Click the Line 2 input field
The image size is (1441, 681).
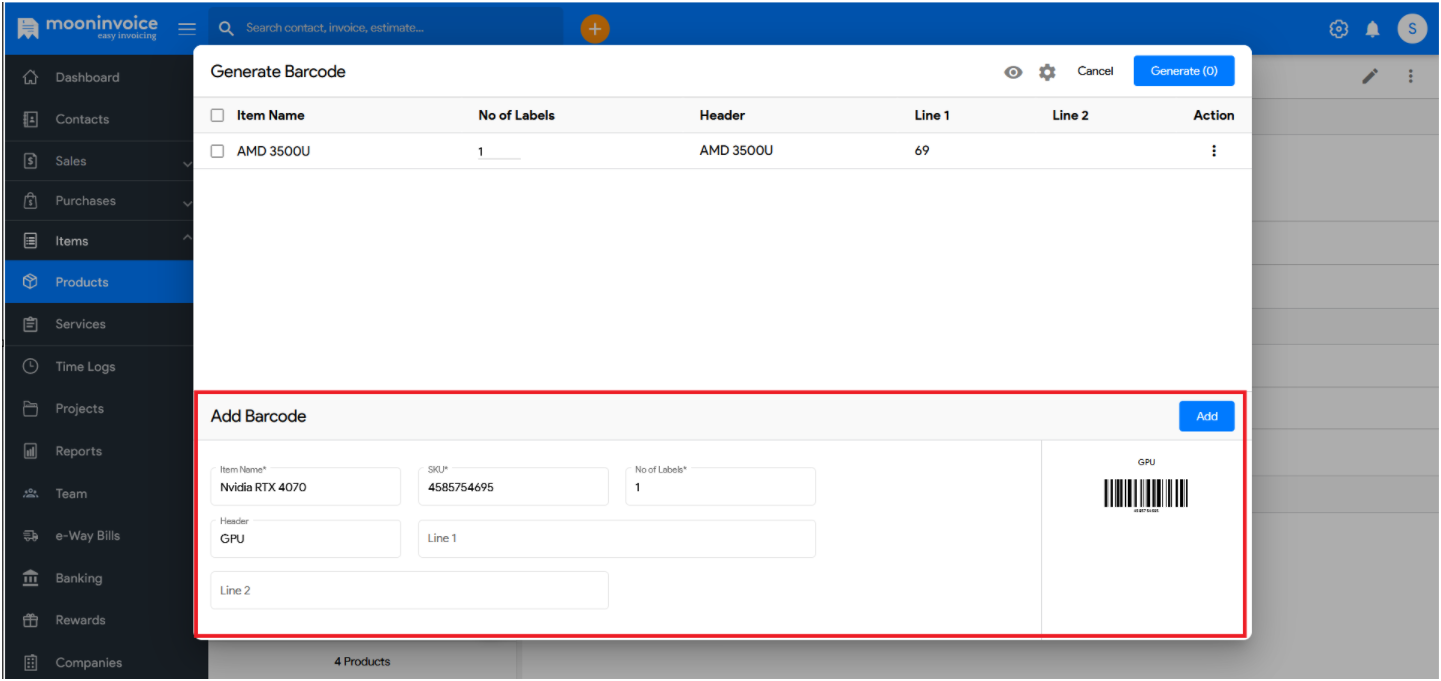click(410, 590)
